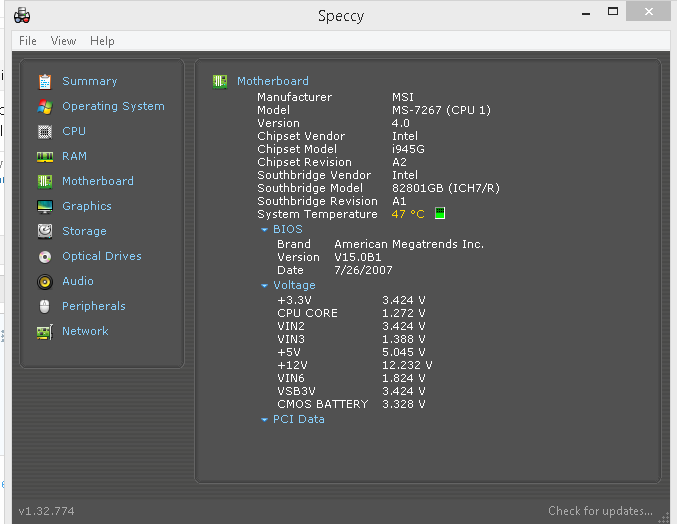Screen dimensions: 677x524
Task: Open the File menu
Action: pos(28,41)
